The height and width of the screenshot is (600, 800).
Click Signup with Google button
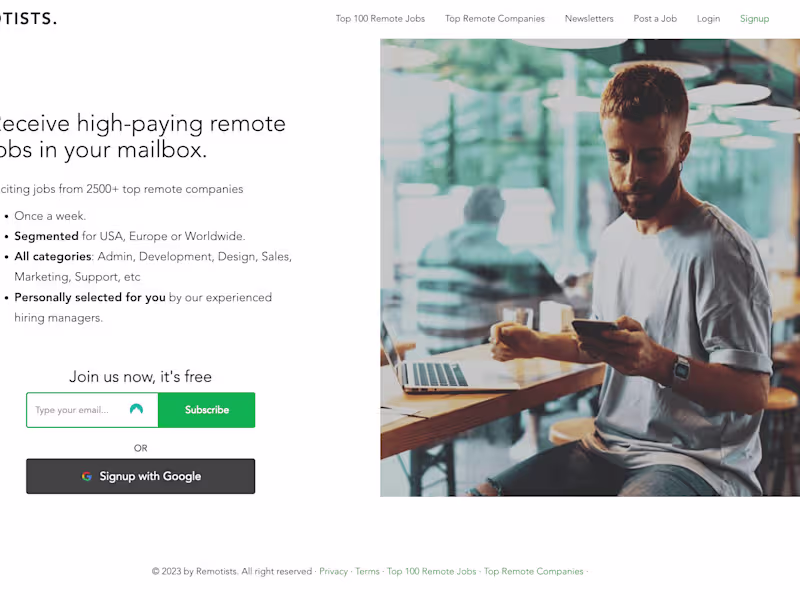pyautogui.click(x=141, y=476)
